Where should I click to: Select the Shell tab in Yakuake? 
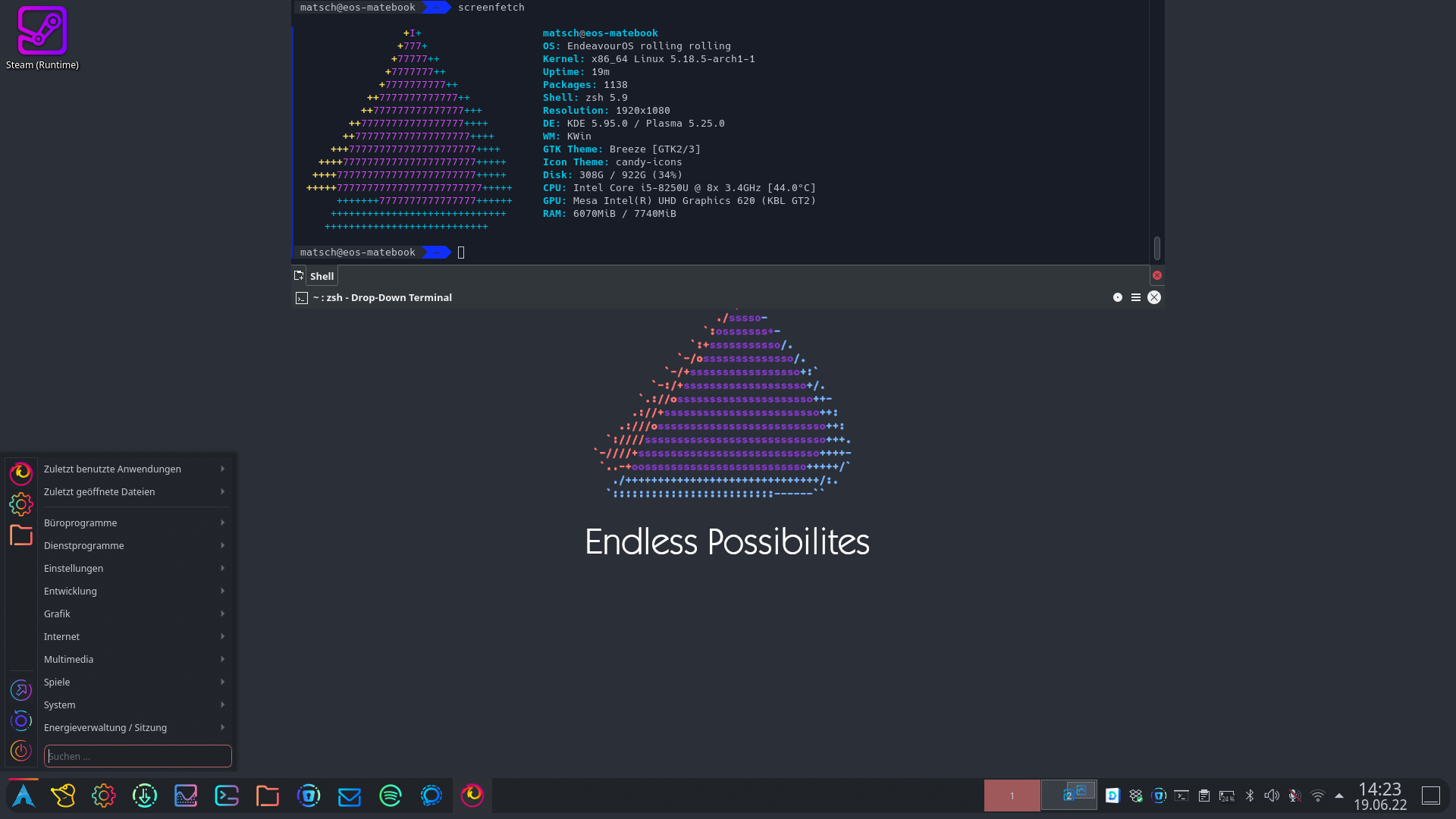coord(322,276)
